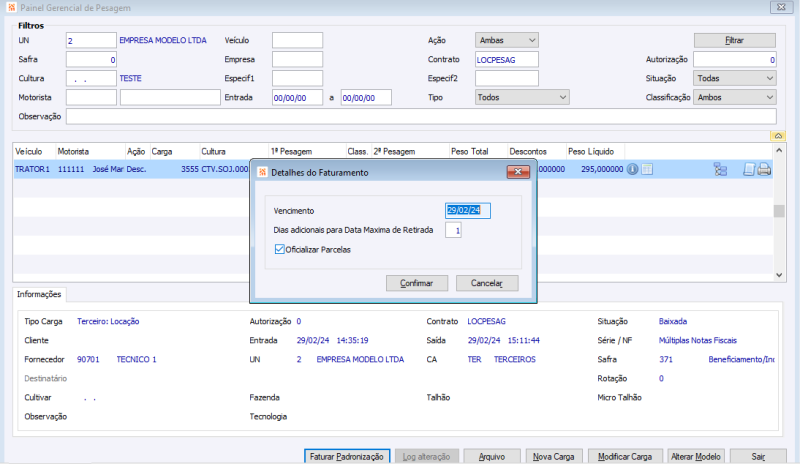This screenshot has height=464, width=800.
Task: Click Faturar Padronização button
Action: point(347,456)
